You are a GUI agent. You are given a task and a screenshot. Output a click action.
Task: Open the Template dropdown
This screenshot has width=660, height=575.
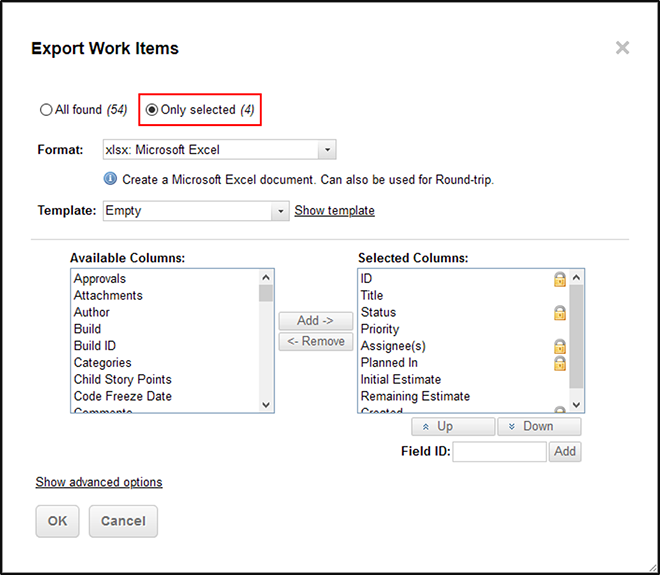280,211
